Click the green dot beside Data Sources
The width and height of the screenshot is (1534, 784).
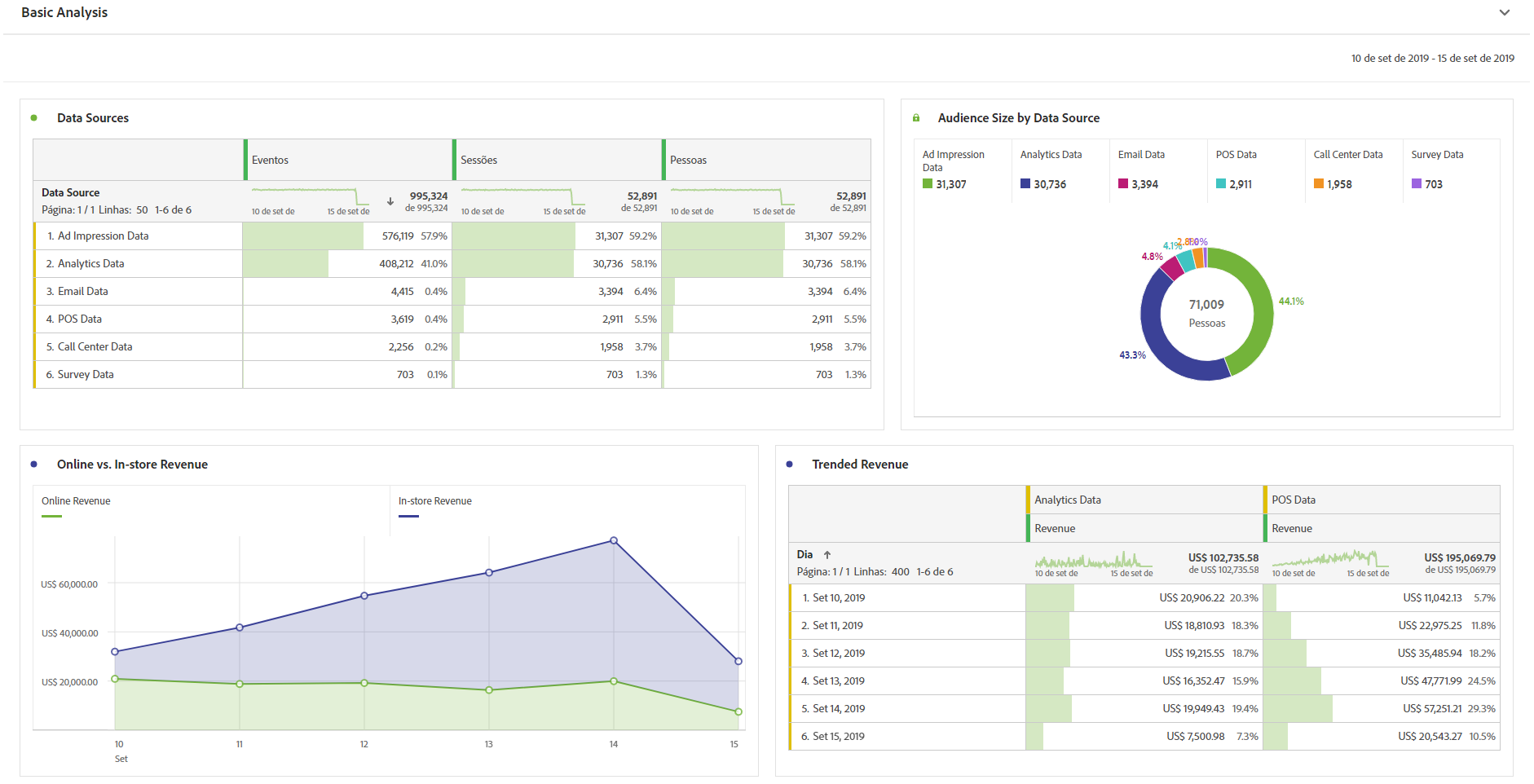[33, 118]
